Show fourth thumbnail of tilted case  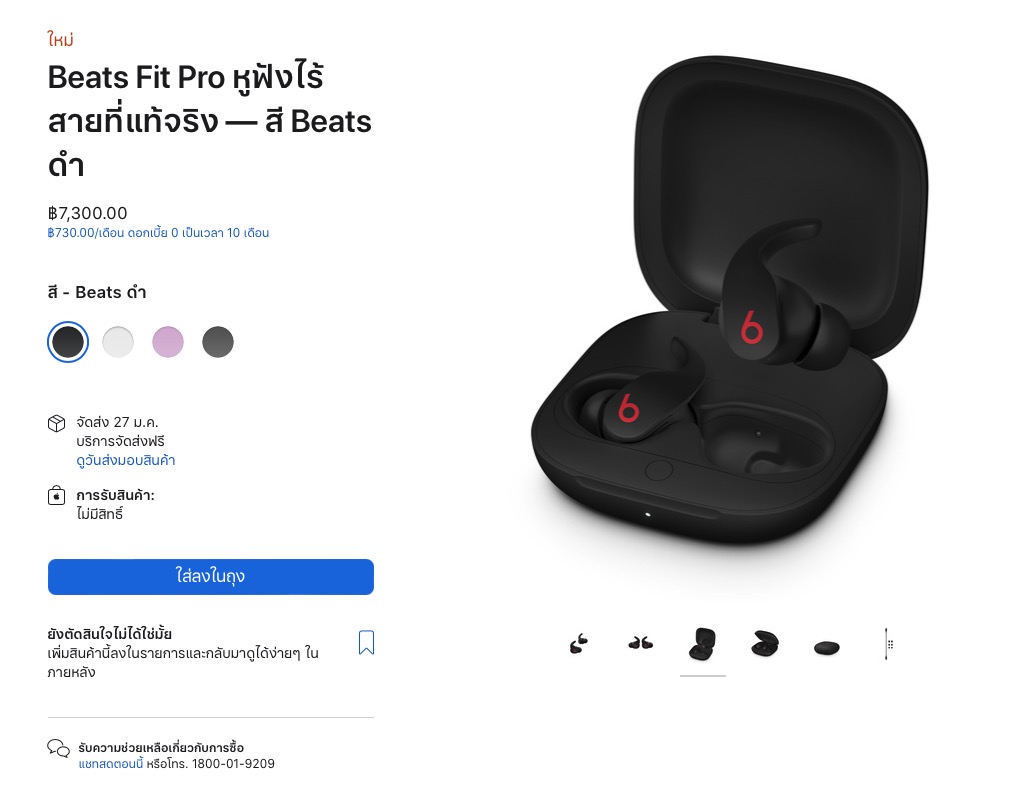(x=764, y=644)
